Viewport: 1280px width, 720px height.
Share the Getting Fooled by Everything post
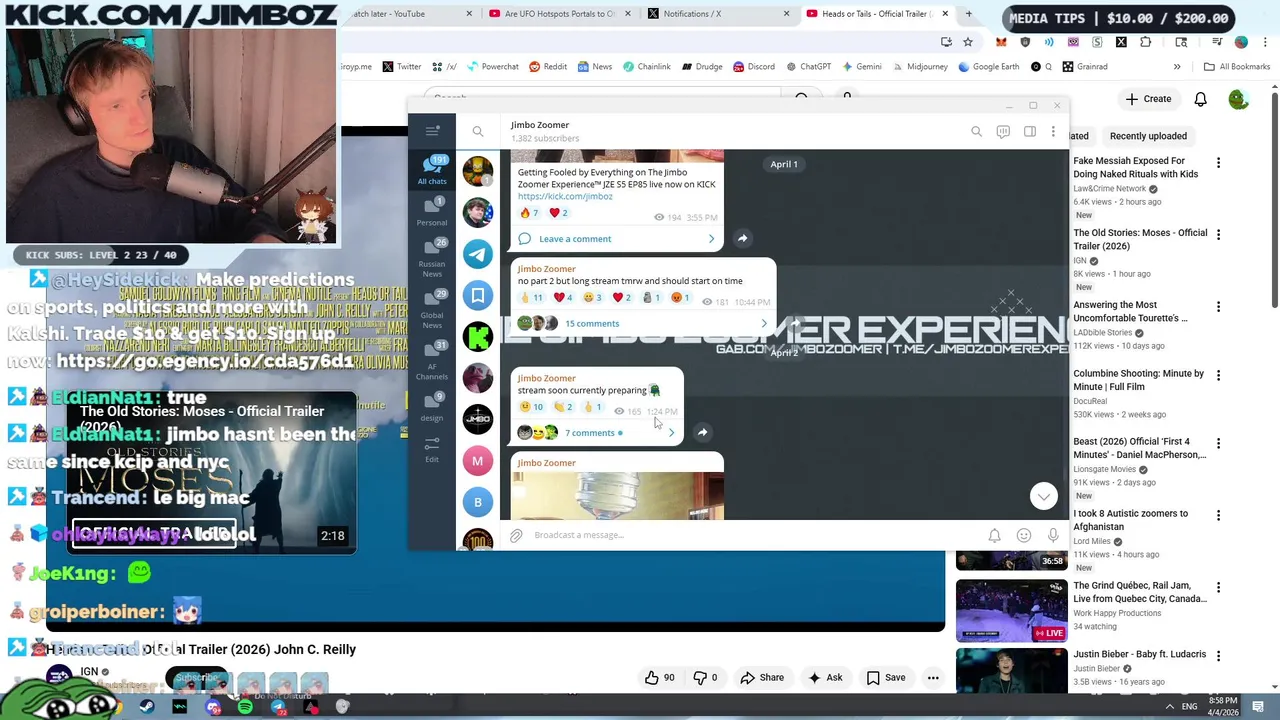click(x=742, y=238)
